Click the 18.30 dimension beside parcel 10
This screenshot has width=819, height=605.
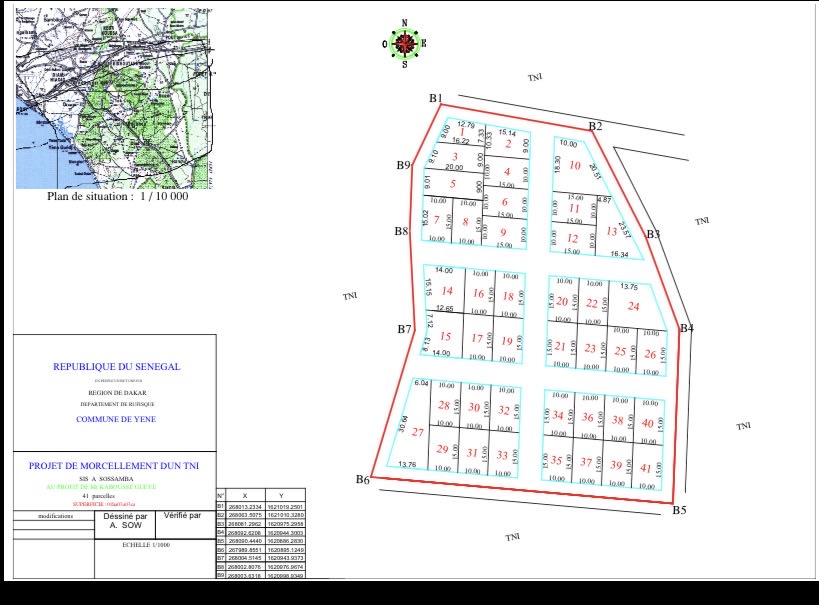[x=557, y=165]
